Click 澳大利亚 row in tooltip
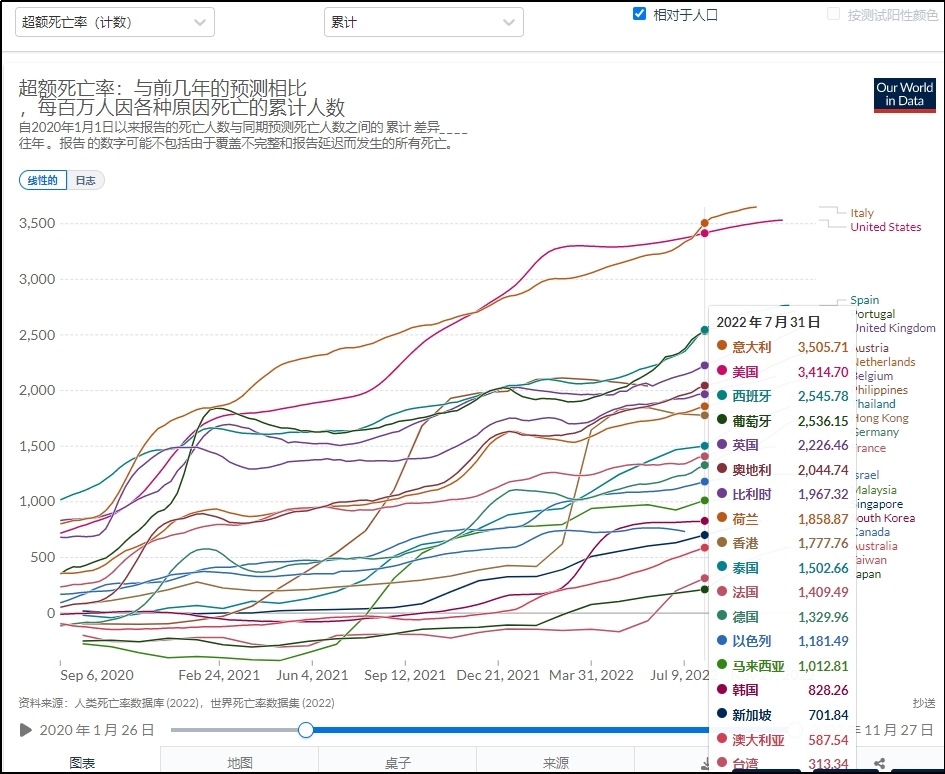The width and height of the screenshot is (945, 774). (x=782, y=740)
